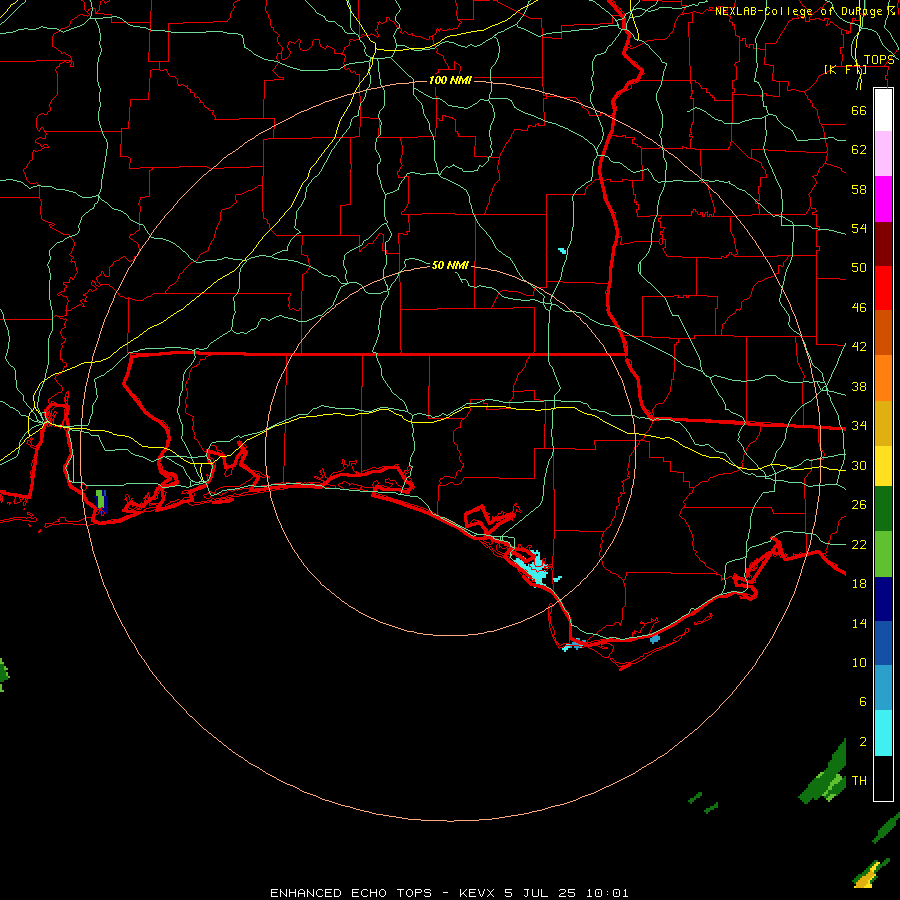Click the large cyan echo on the coastline

click(534, 569)
